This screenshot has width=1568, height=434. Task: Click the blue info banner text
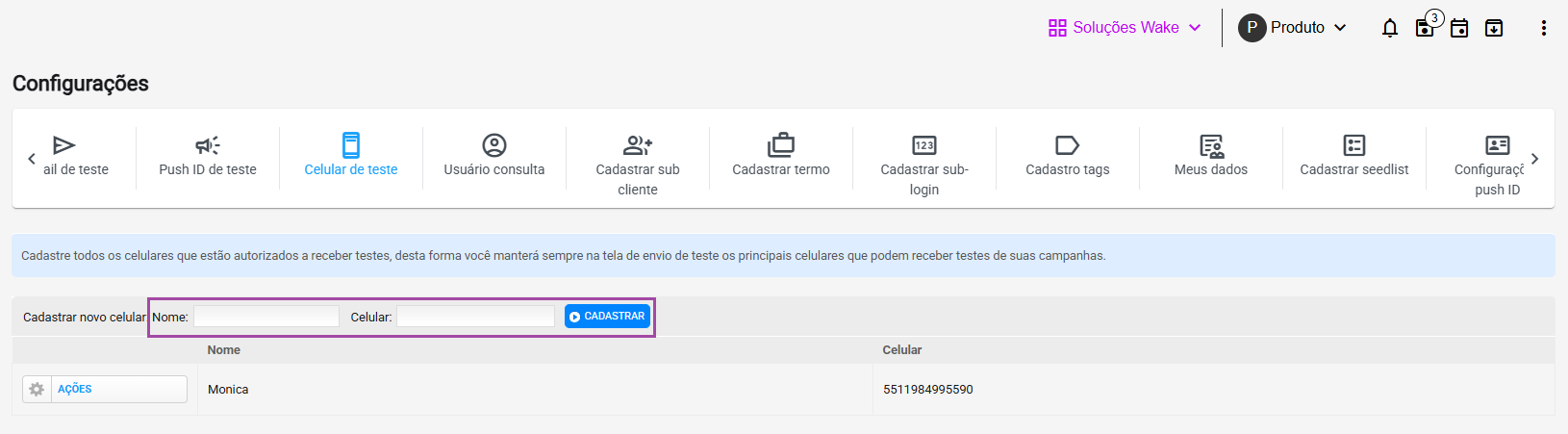(x=564, y=256)
